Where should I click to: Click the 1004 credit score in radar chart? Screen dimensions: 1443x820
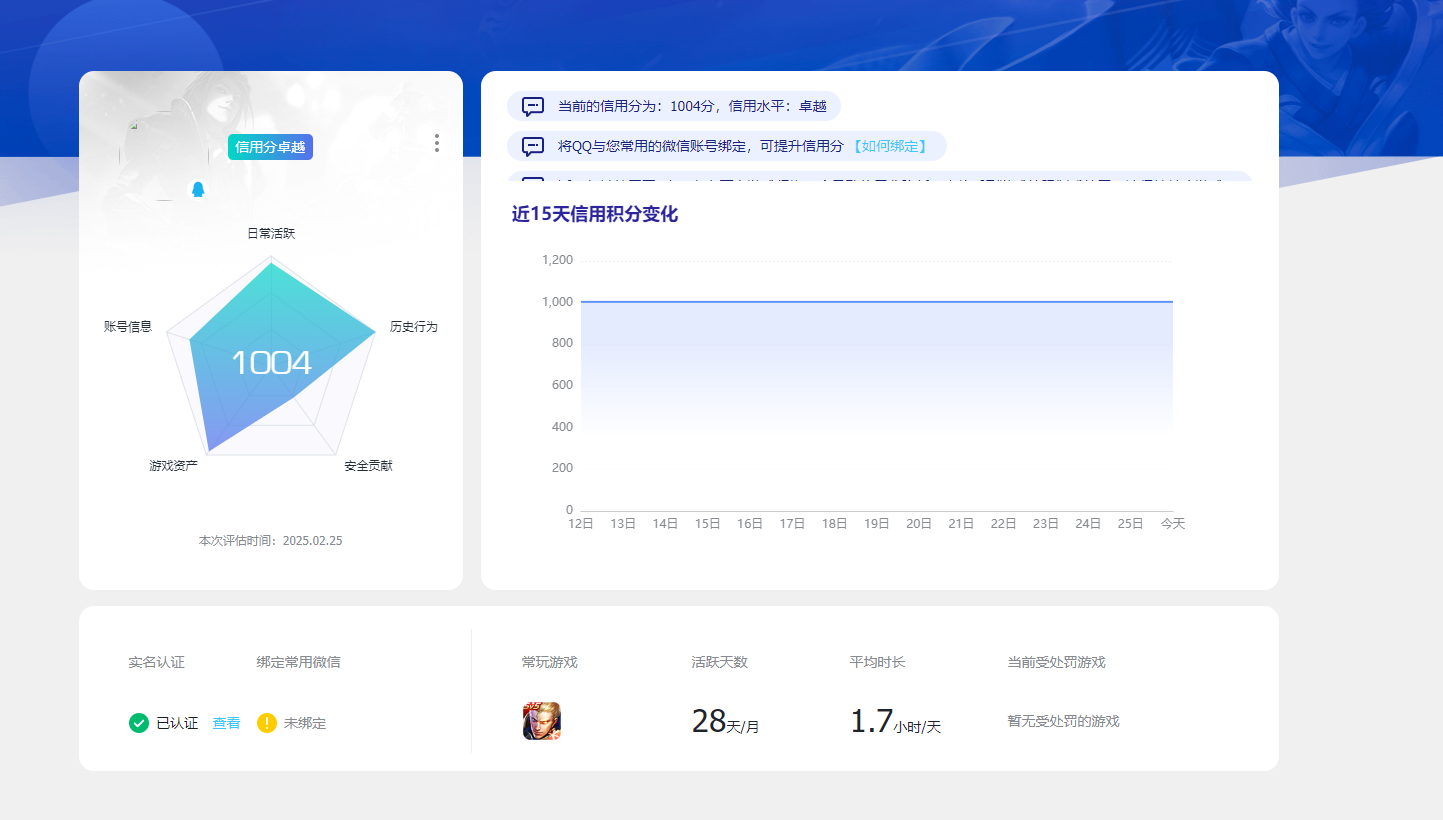pyautogui.click(x=271, y=363)
